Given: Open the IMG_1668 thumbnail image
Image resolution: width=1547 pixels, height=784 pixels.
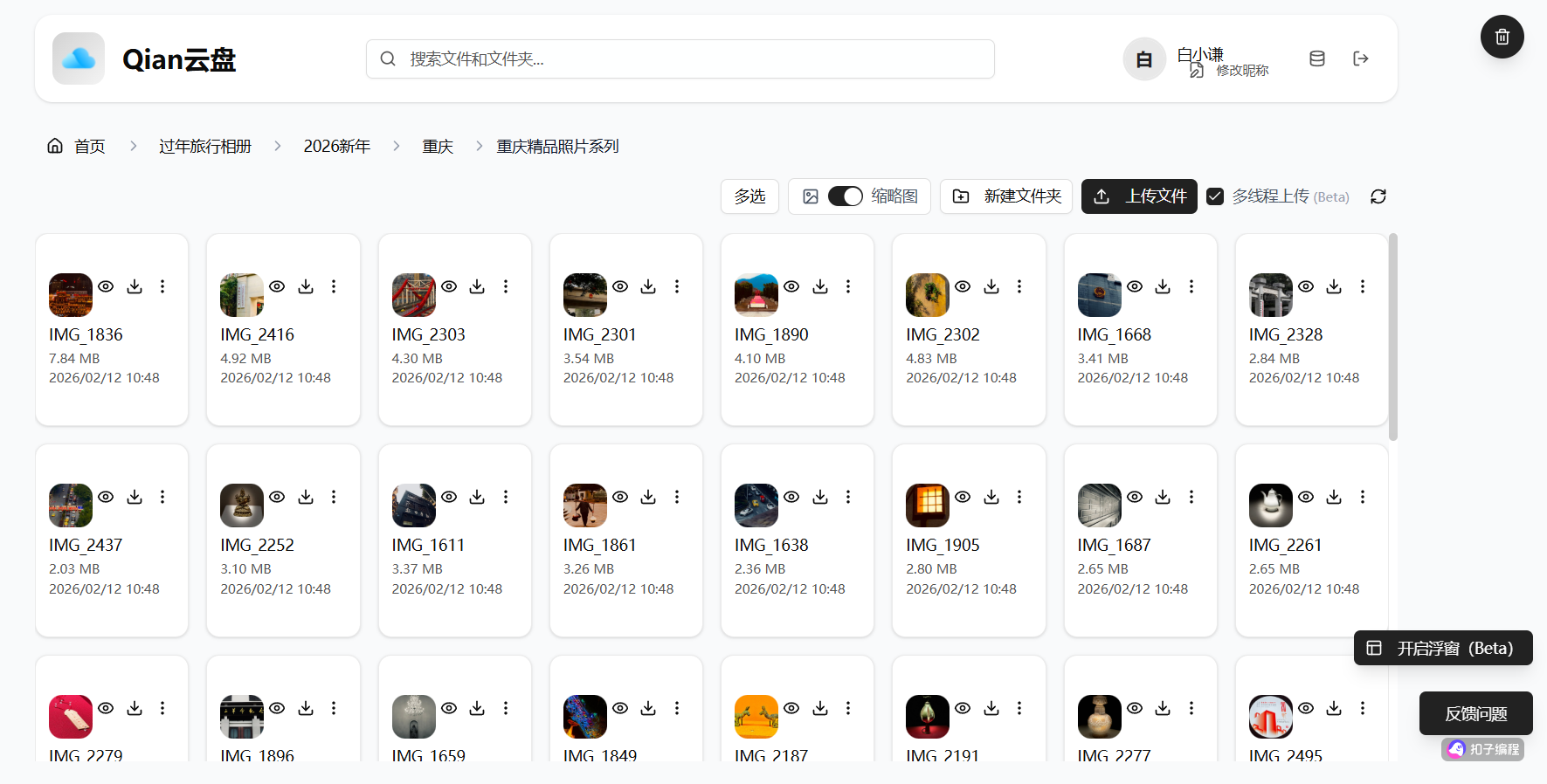Looking at the screenshot, I should (1100, 295).
